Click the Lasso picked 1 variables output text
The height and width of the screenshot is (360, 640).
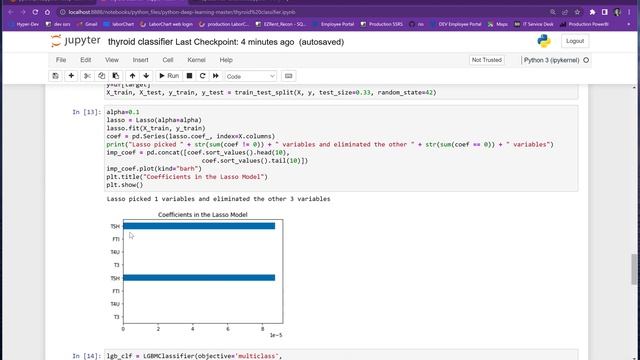click(218, 199)
